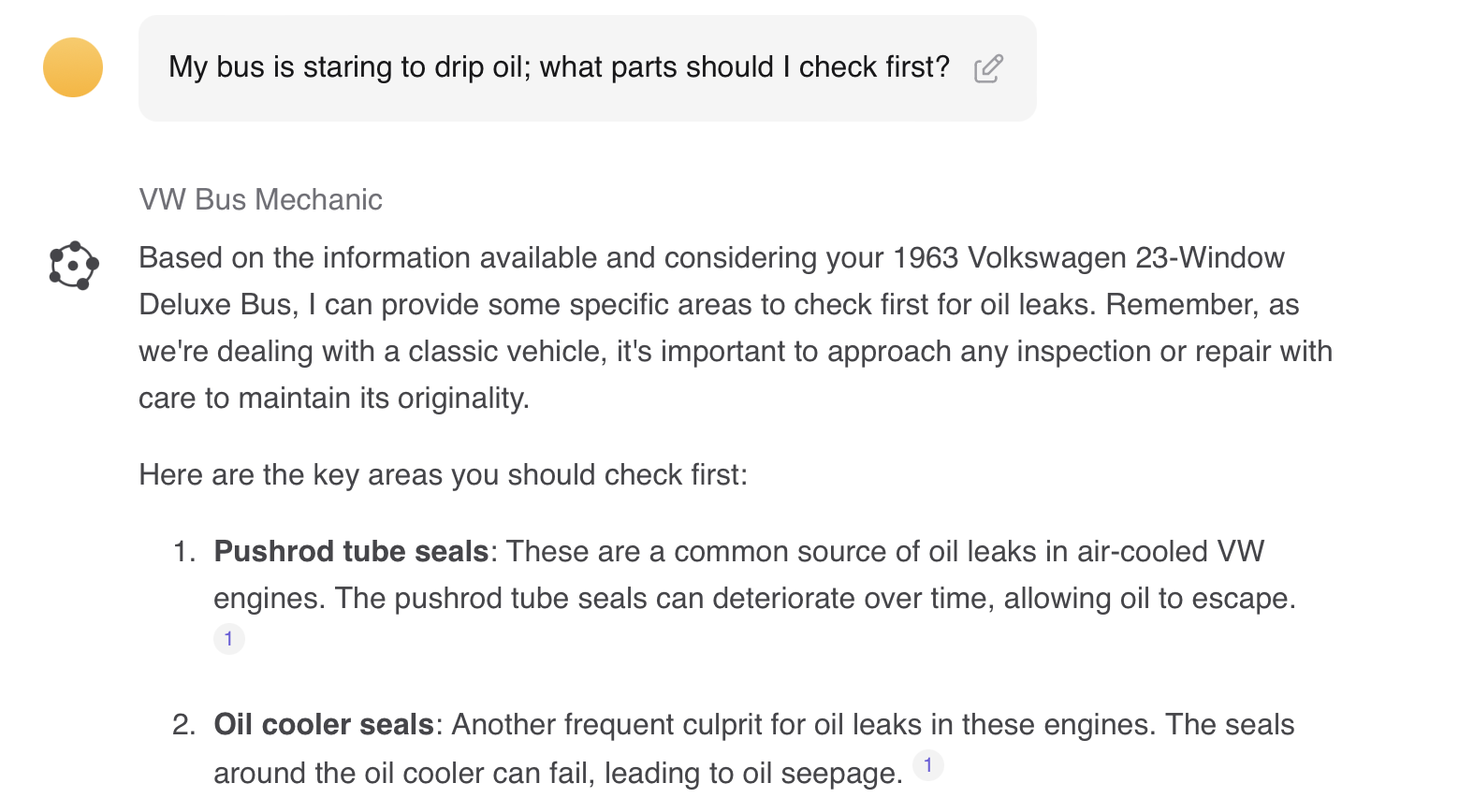Select the user question message bubble
The height and width of the screenshot is (812, 1473).
click(x=588, y=68)
